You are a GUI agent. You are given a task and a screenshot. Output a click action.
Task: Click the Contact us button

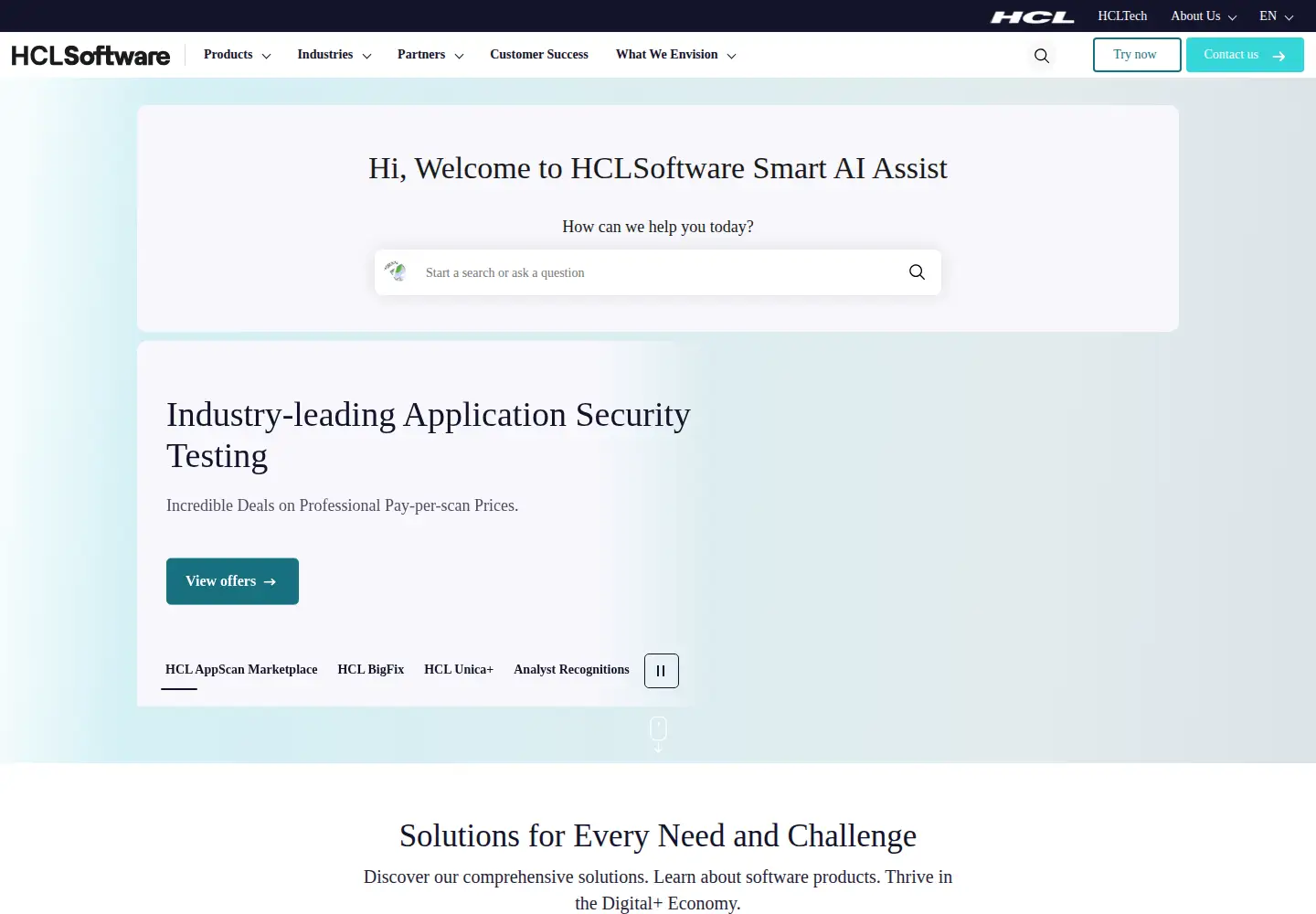[1245, 55]
